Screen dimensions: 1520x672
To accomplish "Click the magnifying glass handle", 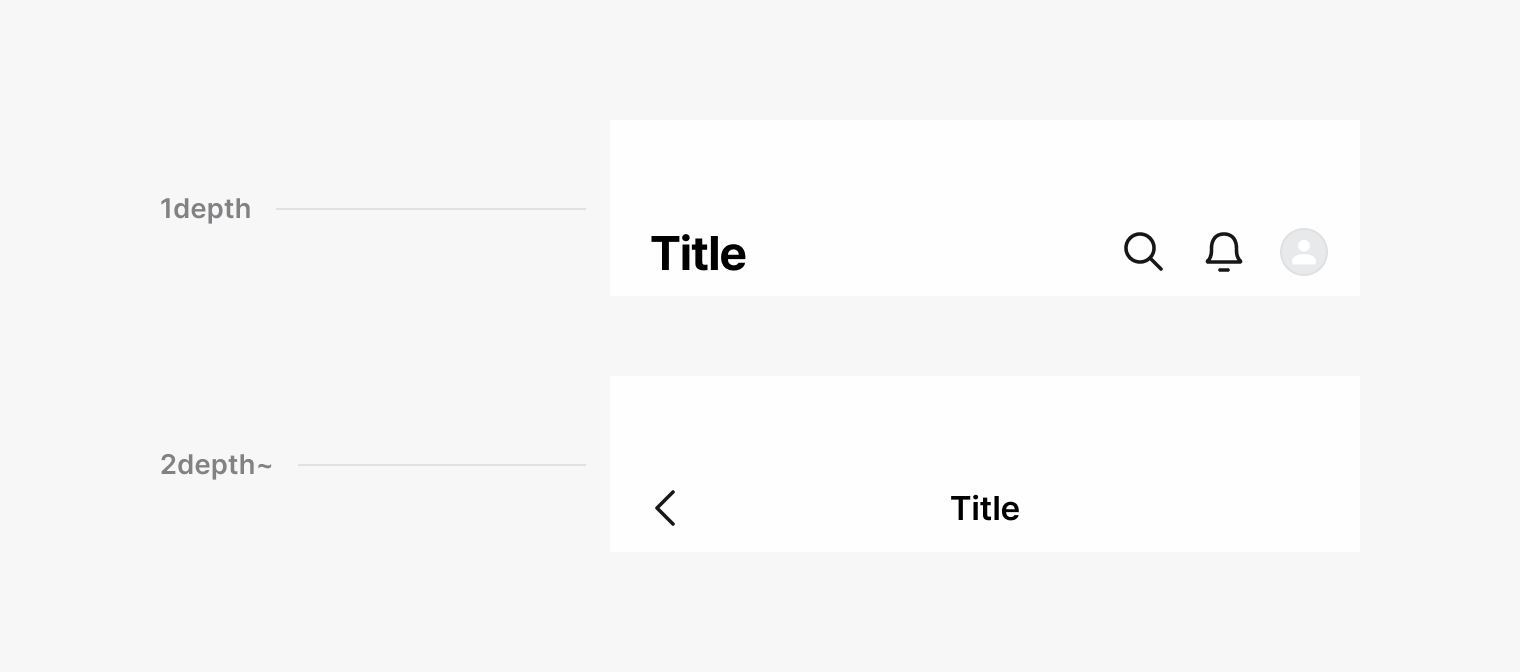I will click(1156, 264).
